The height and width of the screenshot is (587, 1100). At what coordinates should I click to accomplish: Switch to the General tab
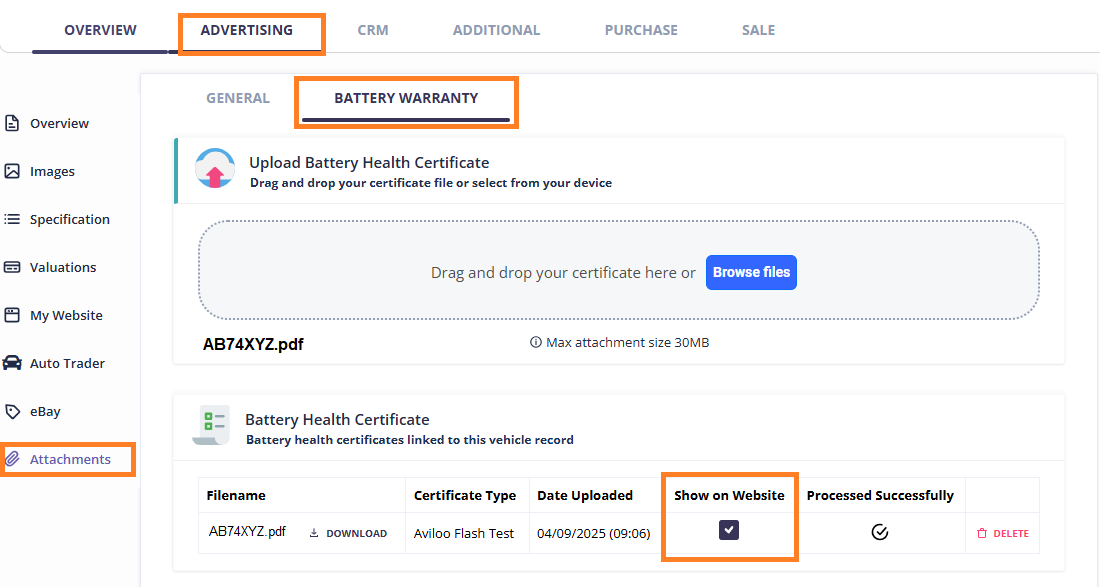[238, 98]
